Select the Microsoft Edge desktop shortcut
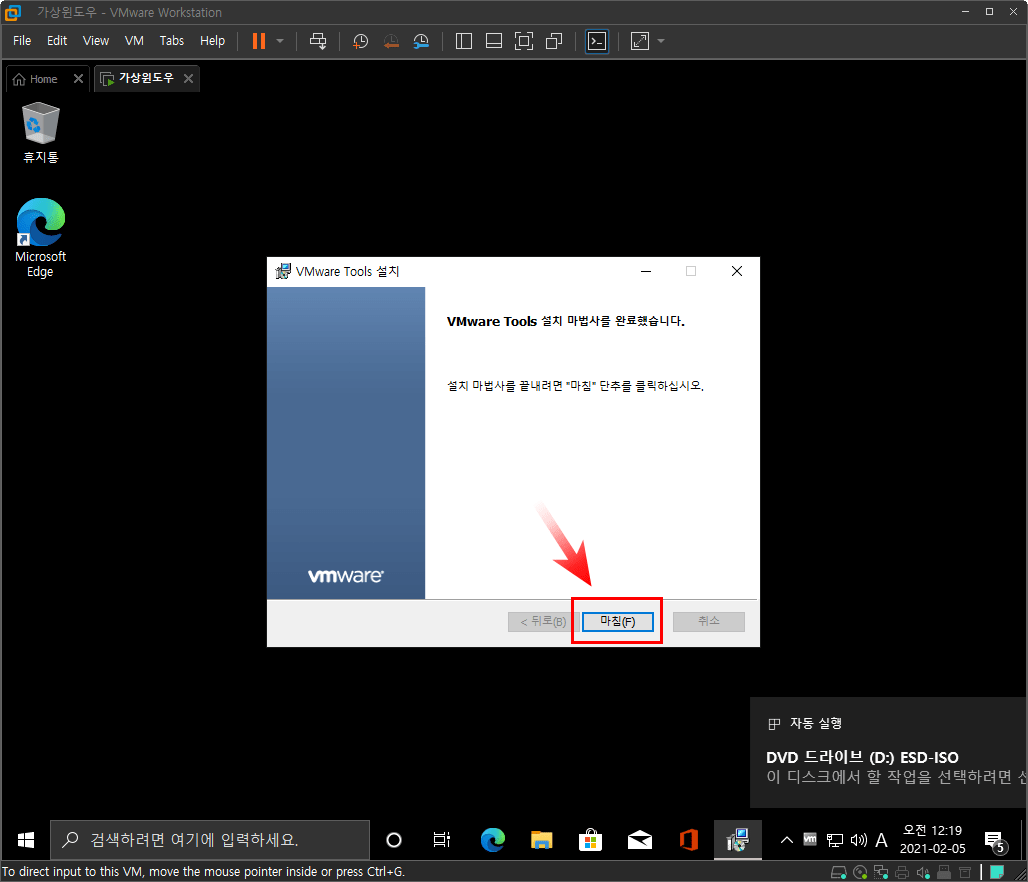Screen dimensions: 1028x882 tap(41, 237)
